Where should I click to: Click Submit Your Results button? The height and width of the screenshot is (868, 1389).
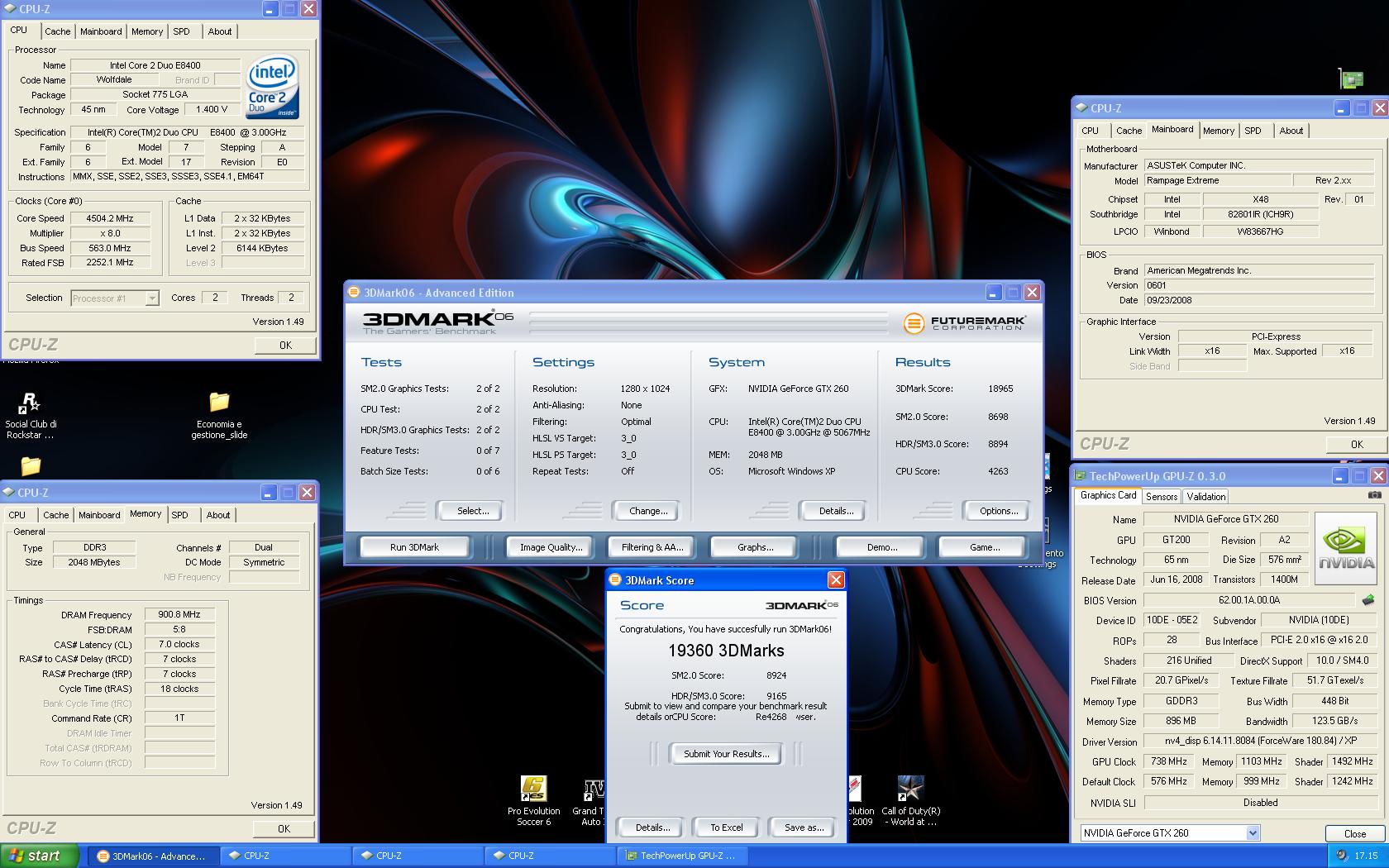tap(726, 754)
